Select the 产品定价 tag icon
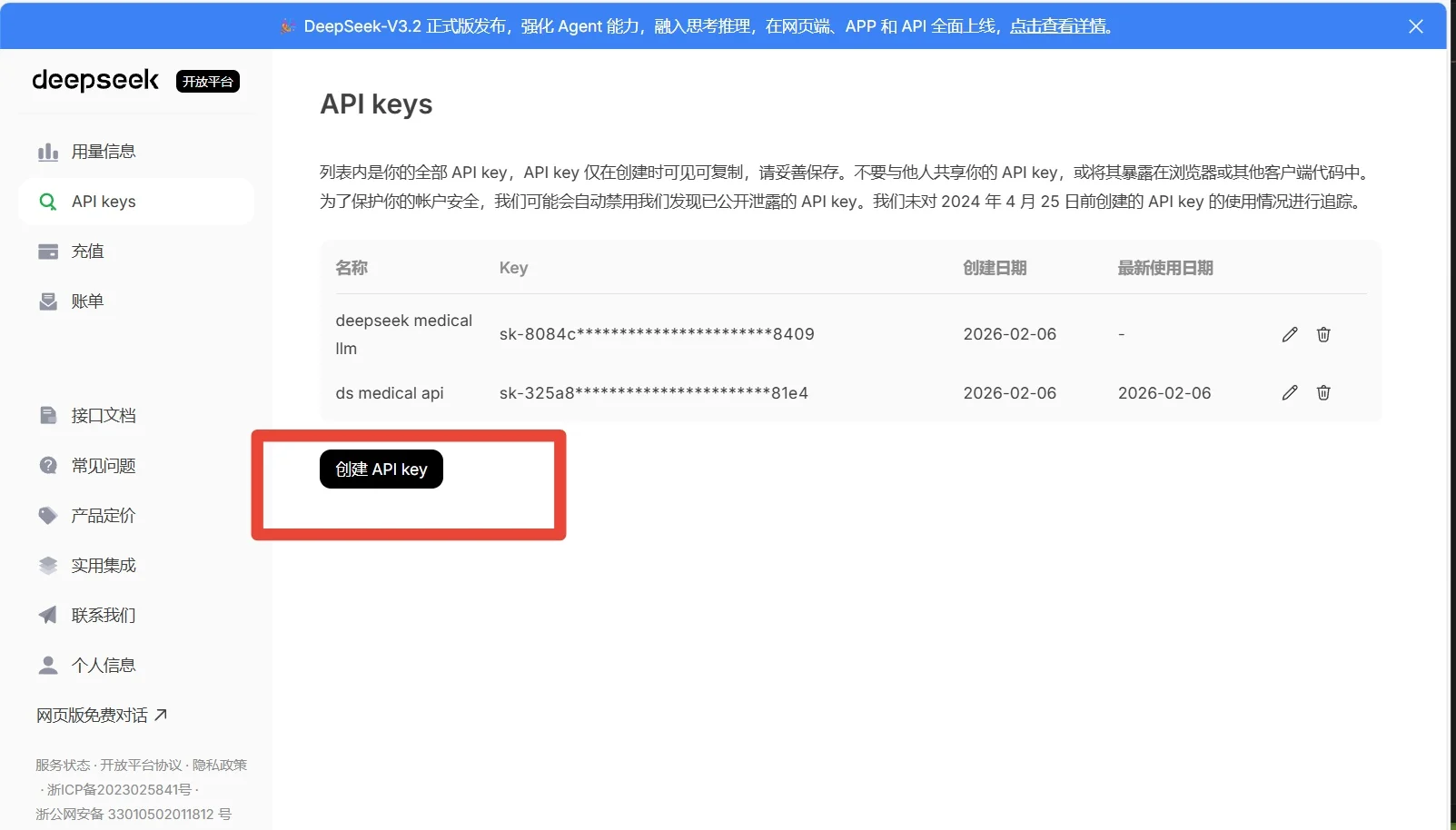This screenshot has width=1456, height=830. (x=47, y=515)
